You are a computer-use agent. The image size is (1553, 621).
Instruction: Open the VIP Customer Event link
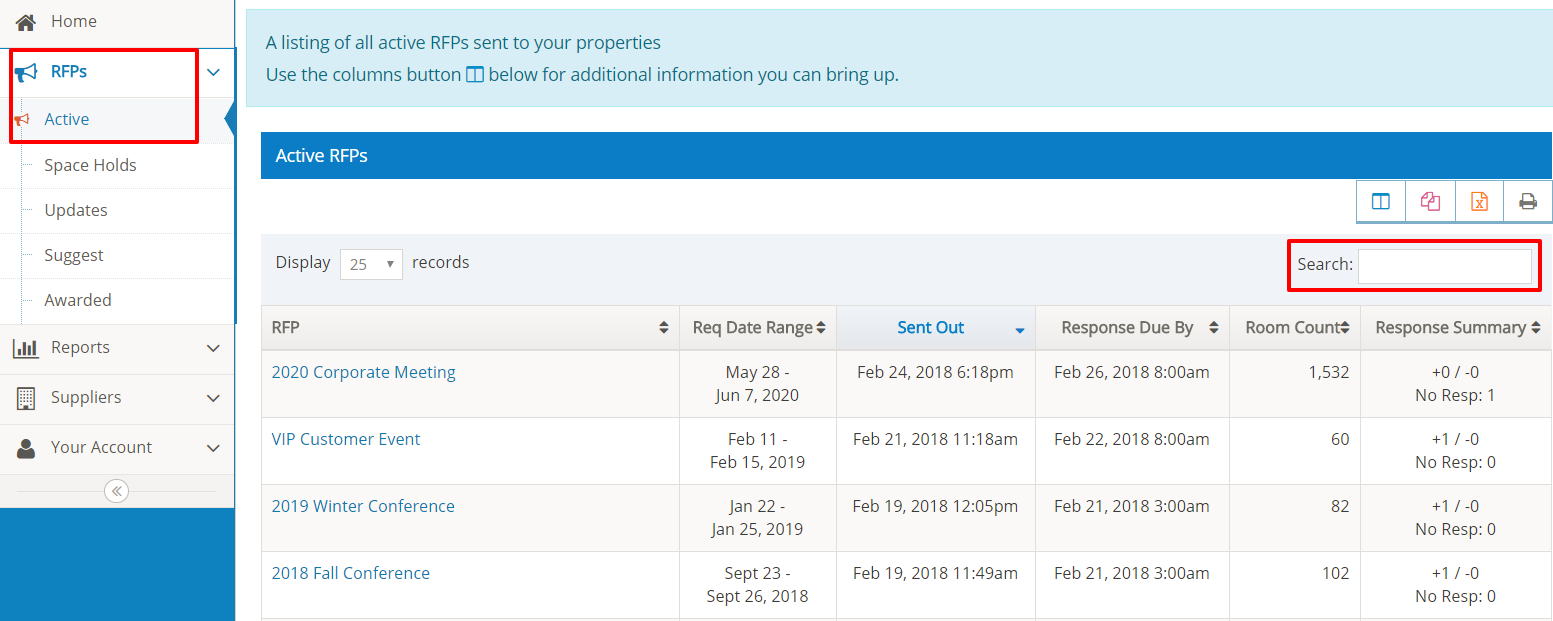click(346, 439)
